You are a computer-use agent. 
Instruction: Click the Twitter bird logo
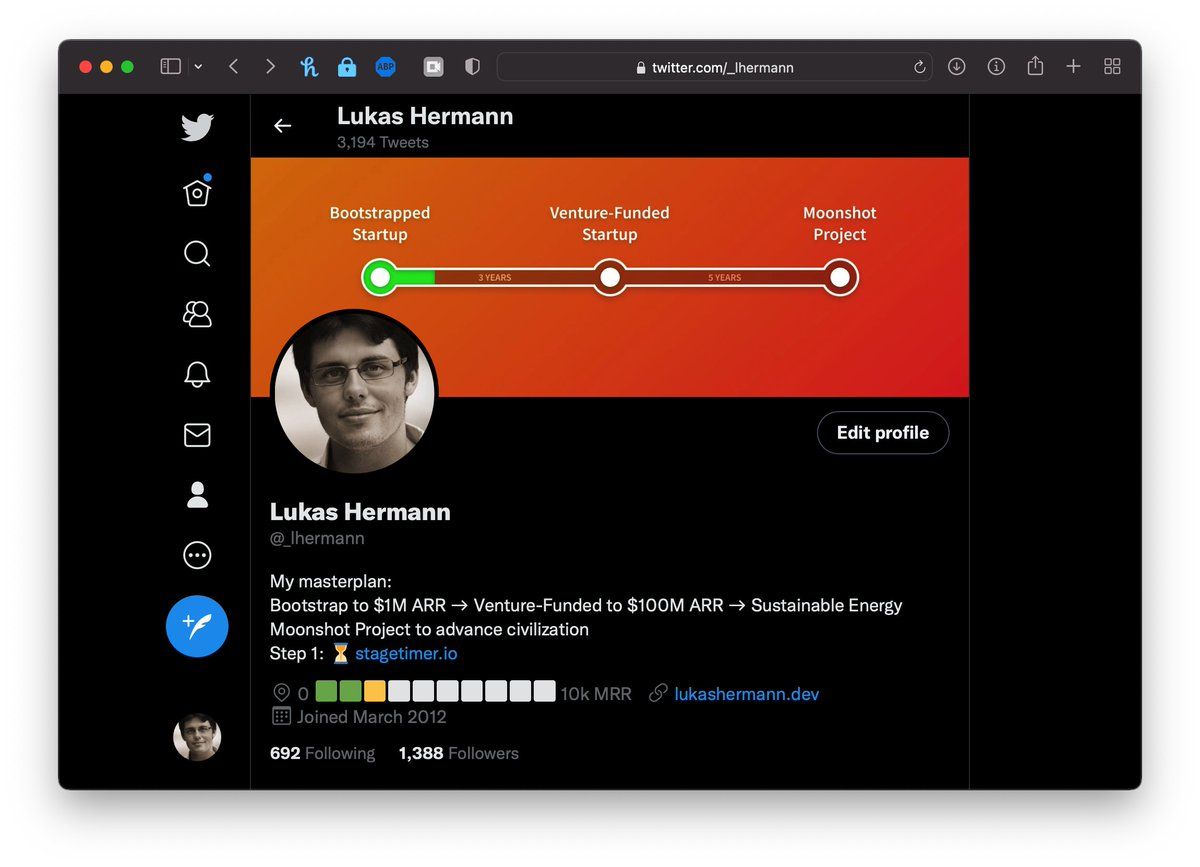pyautogui.click(x=197, y=128)
